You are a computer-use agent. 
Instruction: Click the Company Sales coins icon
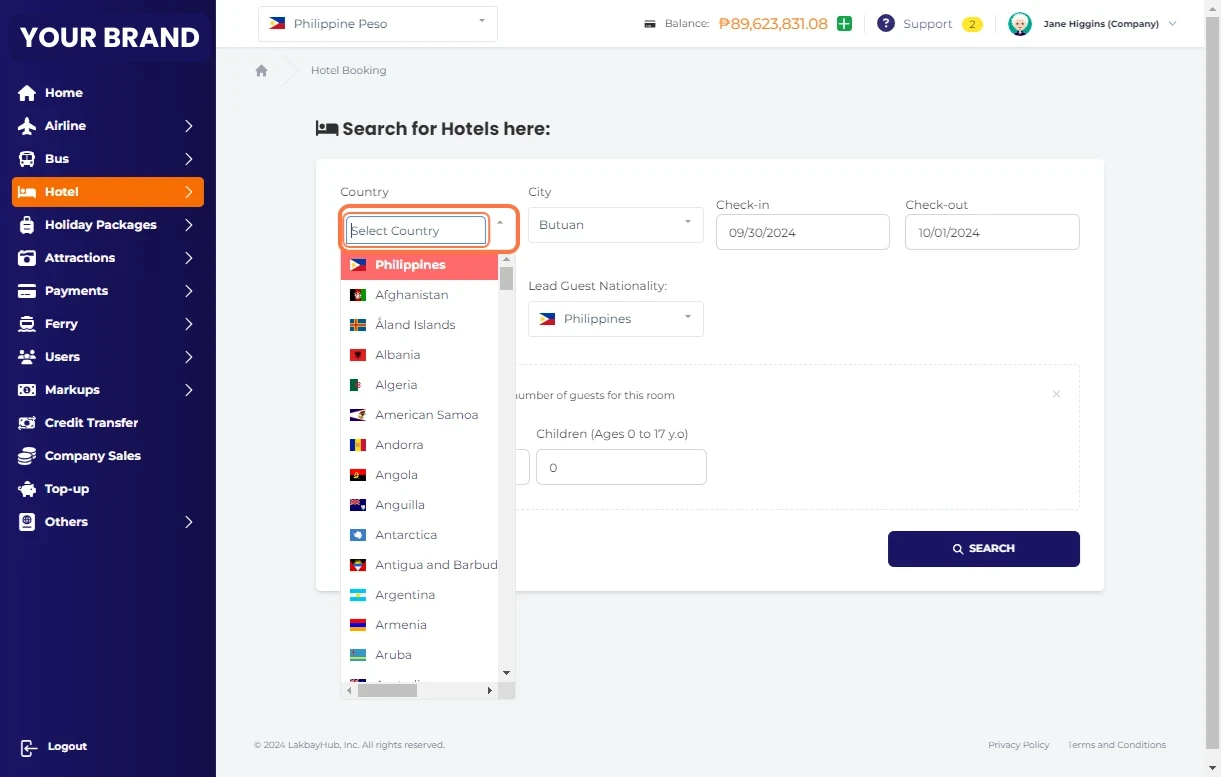pyautogui.click(x=27, y=456)
